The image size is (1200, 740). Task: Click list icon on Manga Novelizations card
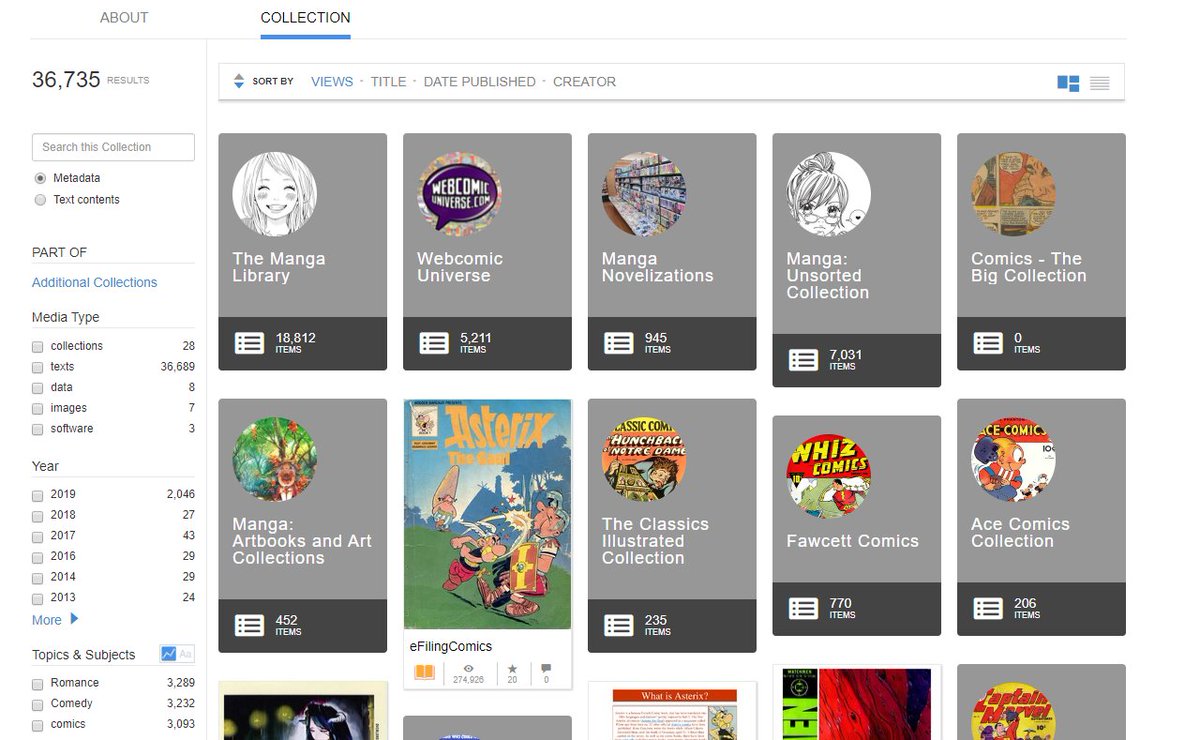(x=619, y=343)
